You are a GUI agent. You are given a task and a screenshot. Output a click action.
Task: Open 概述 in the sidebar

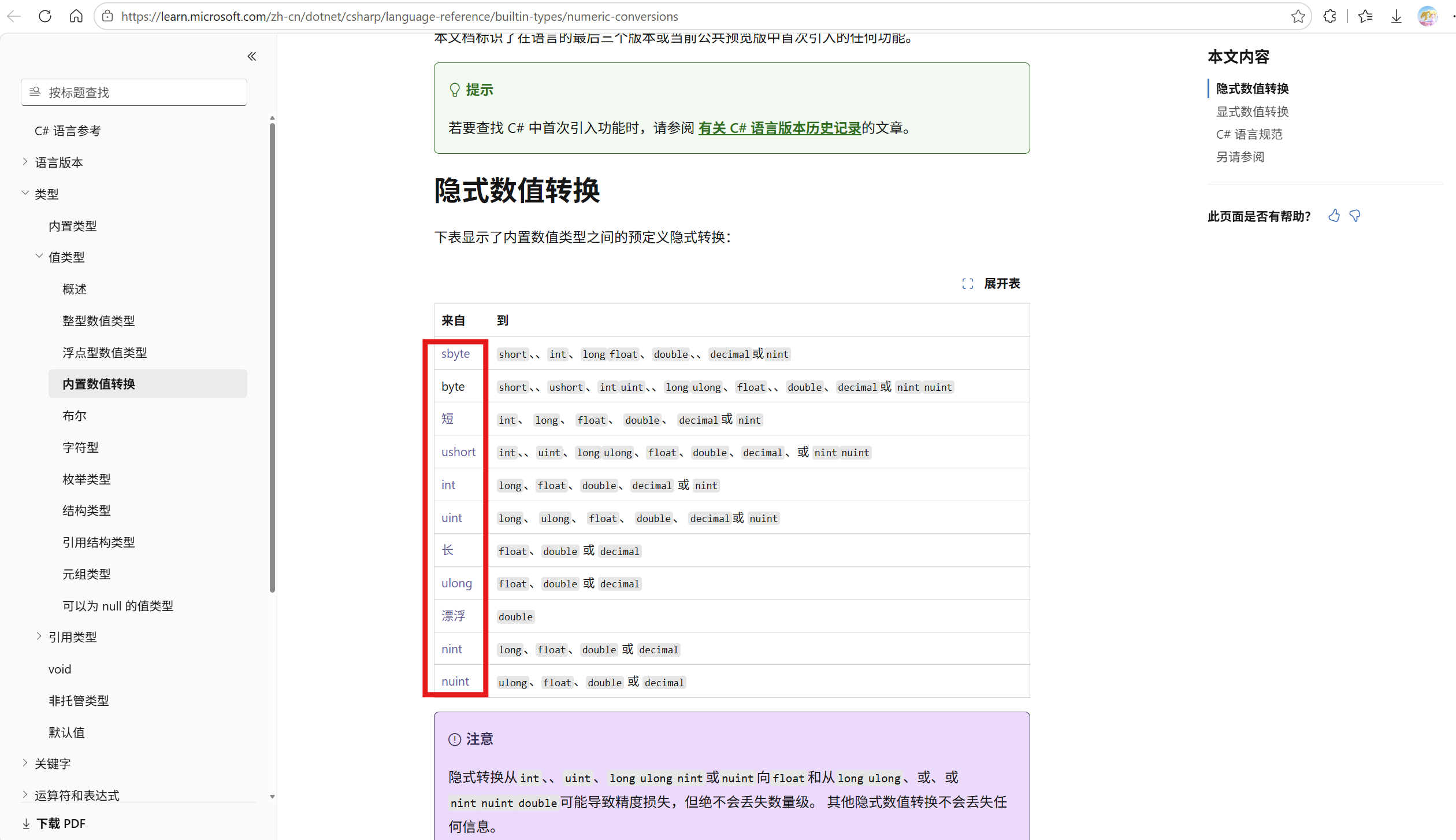75,289
